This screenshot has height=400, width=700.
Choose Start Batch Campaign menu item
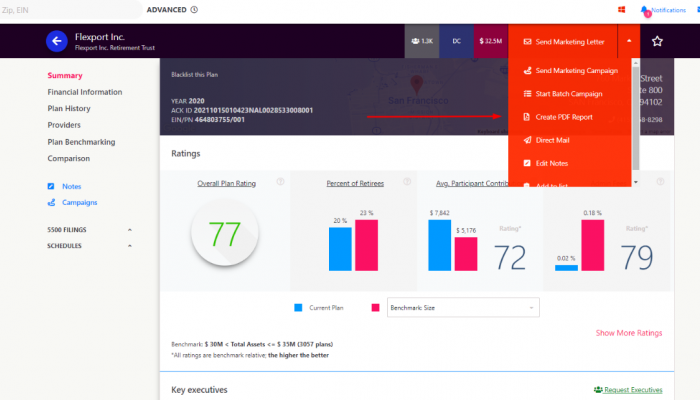tap(570, 94)
